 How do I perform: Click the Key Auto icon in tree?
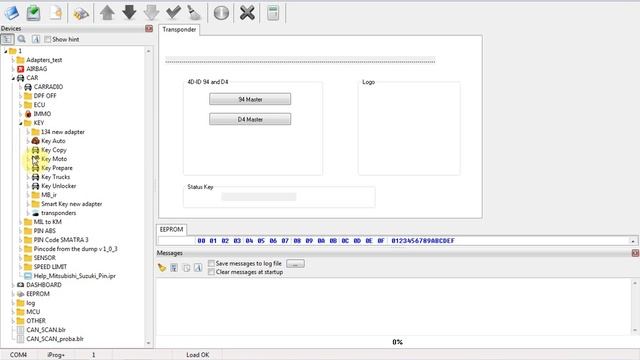(x=36, y=141)
